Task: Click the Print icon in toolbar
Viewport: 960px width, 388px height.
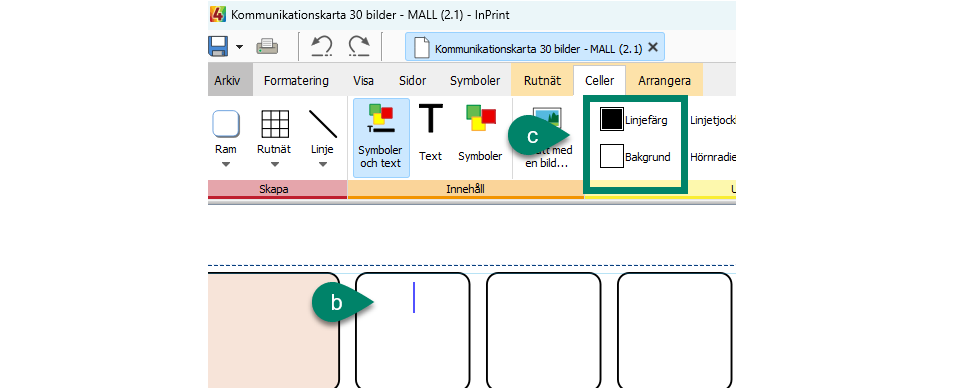Action: pyautogui.click(x=267, y=47)
